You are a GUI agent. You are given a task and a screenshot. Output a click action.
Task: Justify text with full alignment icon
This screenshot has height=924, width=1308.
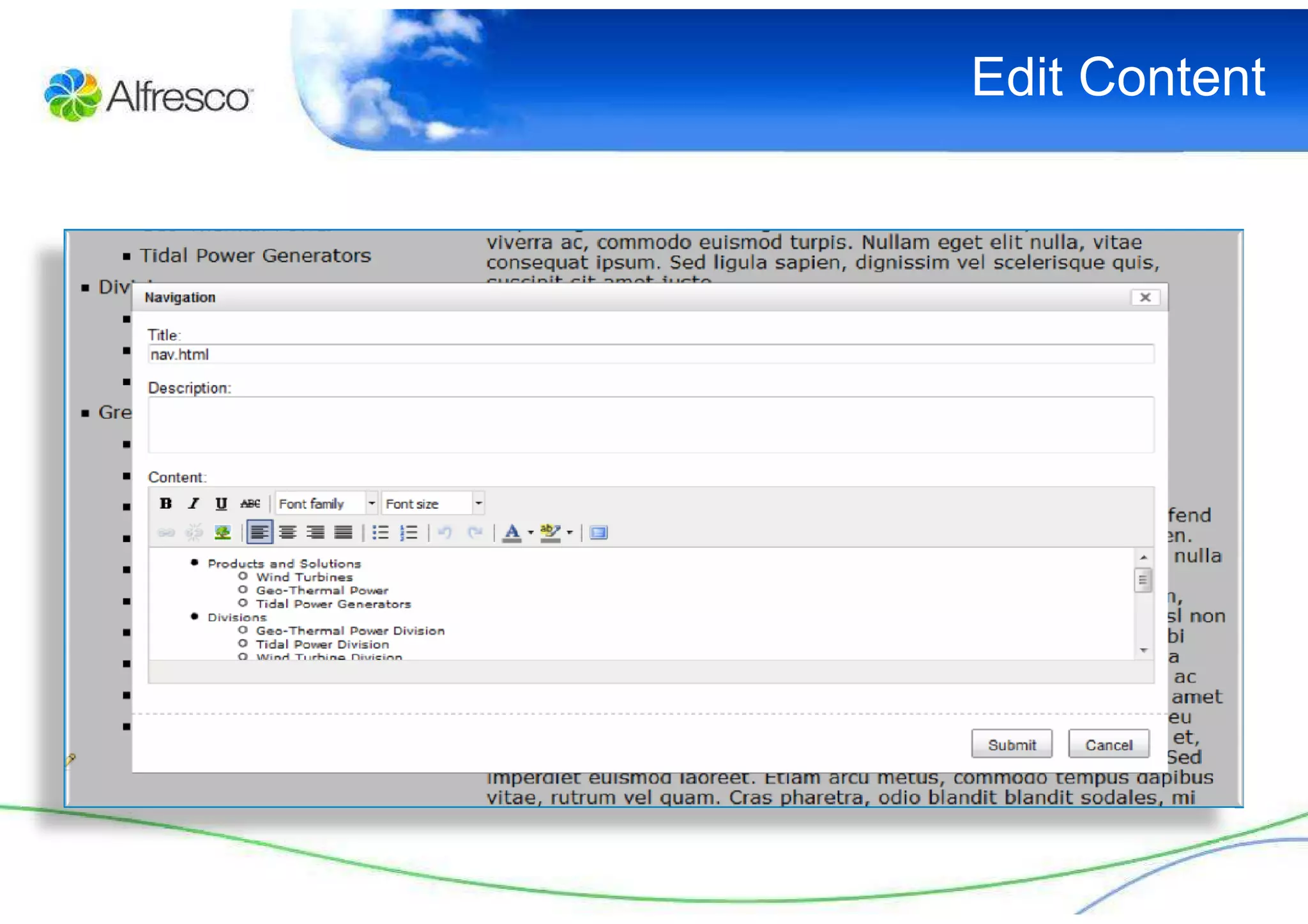(x=344, y=533)
